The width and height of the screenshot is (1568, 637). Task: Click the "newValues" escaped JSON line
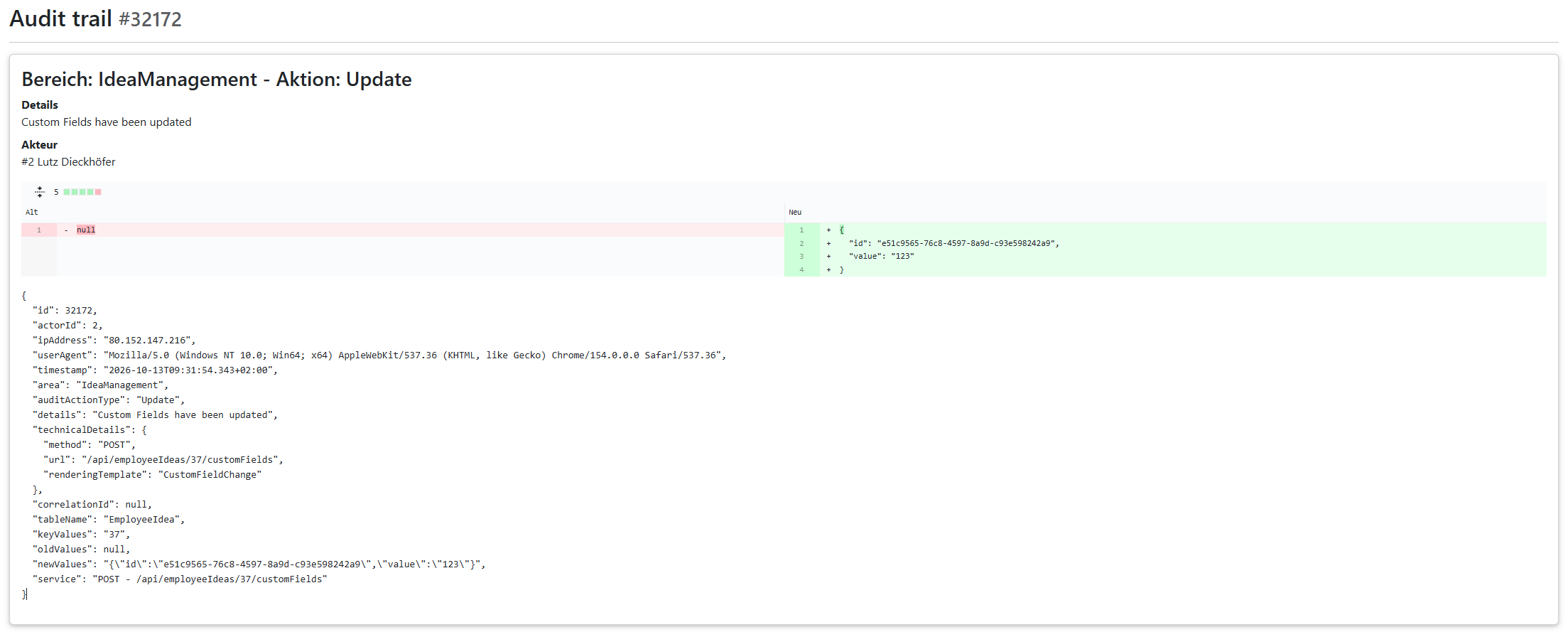click(259, 564)
